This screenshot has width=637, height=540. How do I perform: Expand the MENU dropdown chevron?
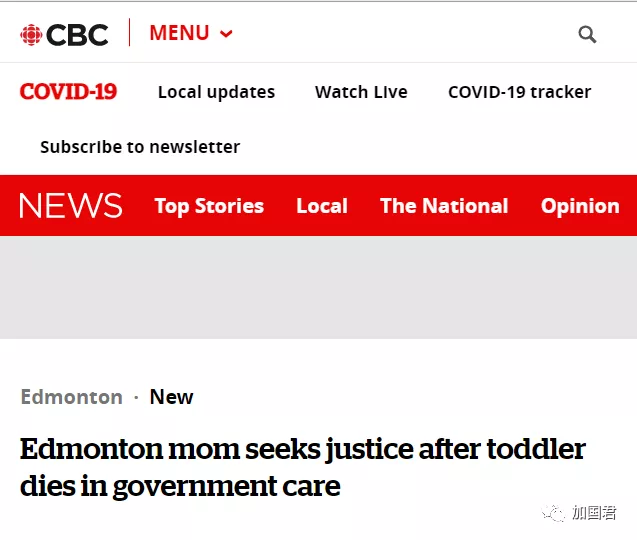point(226,34)
